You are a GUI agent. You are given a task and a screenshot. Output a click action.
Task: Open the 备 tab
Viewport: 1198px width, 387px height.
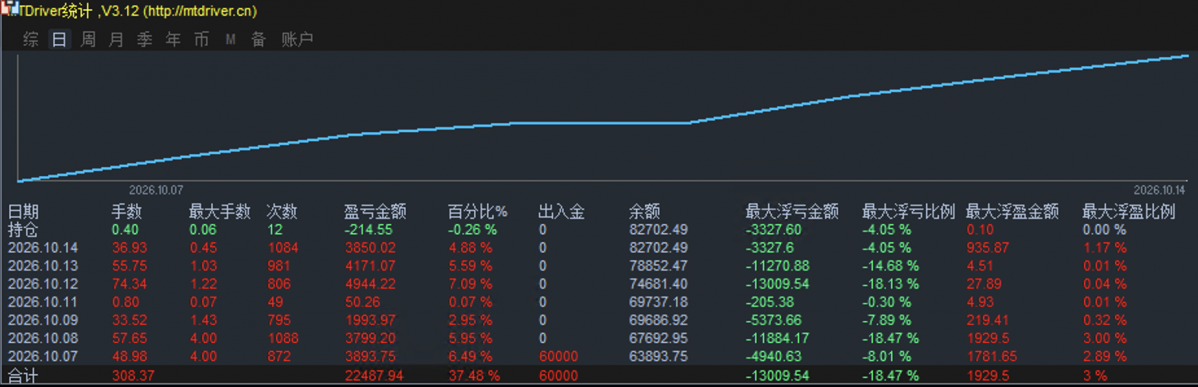click(x=259, y=40)
